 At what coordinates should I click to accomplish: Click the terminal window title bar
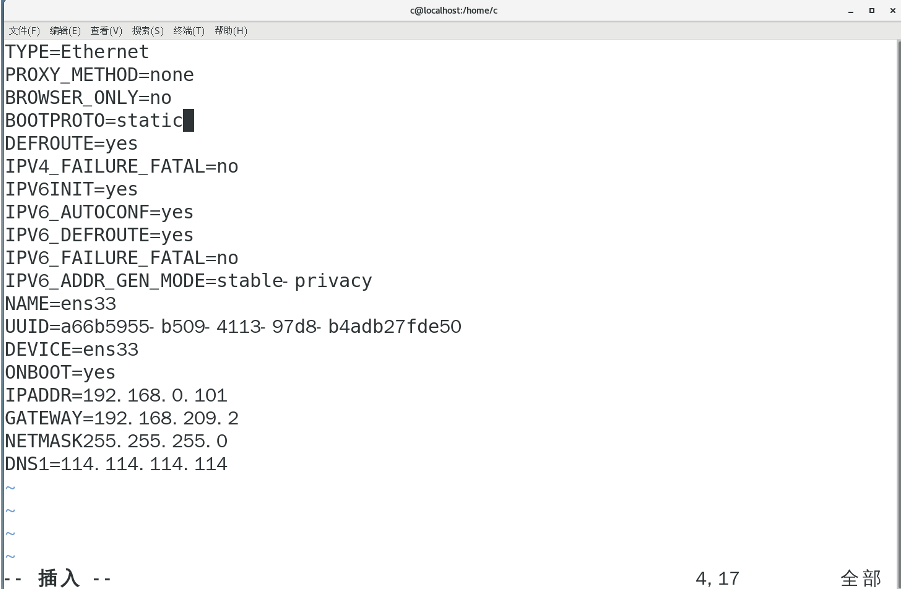coord(450,10)
